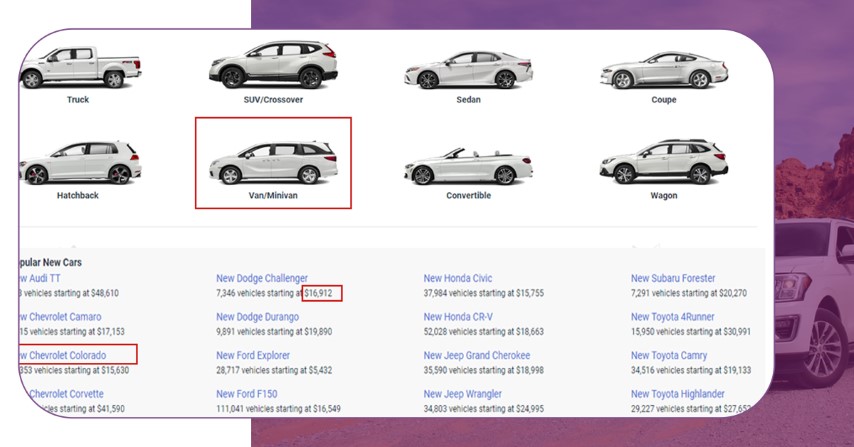Pick the Coupe body style image
The image size is (854, 447).
click(x=664, y=70)
